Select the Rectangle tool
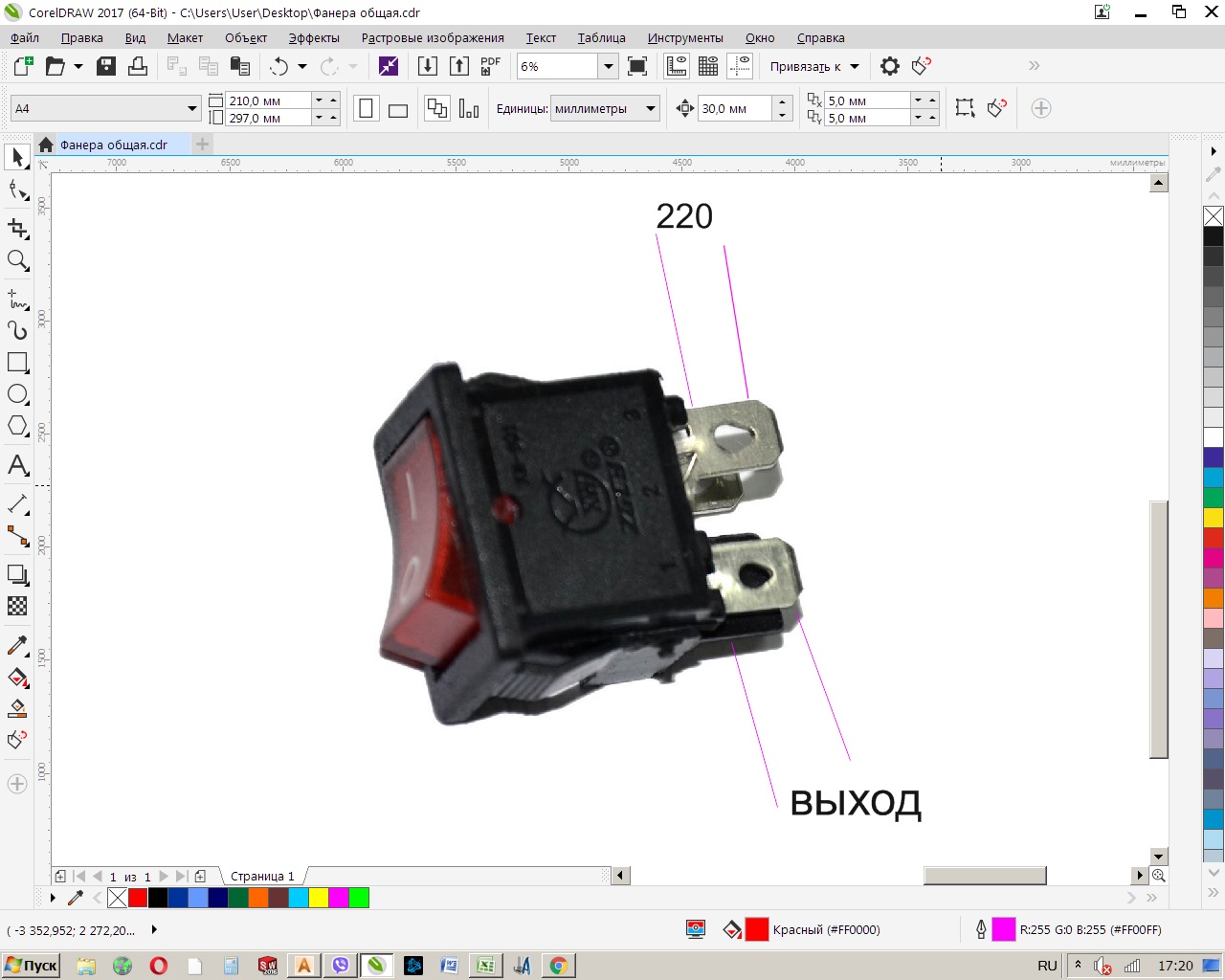The height and width of the screenshot is (980, 1225). pyautogui.click(x=17, y=363)
